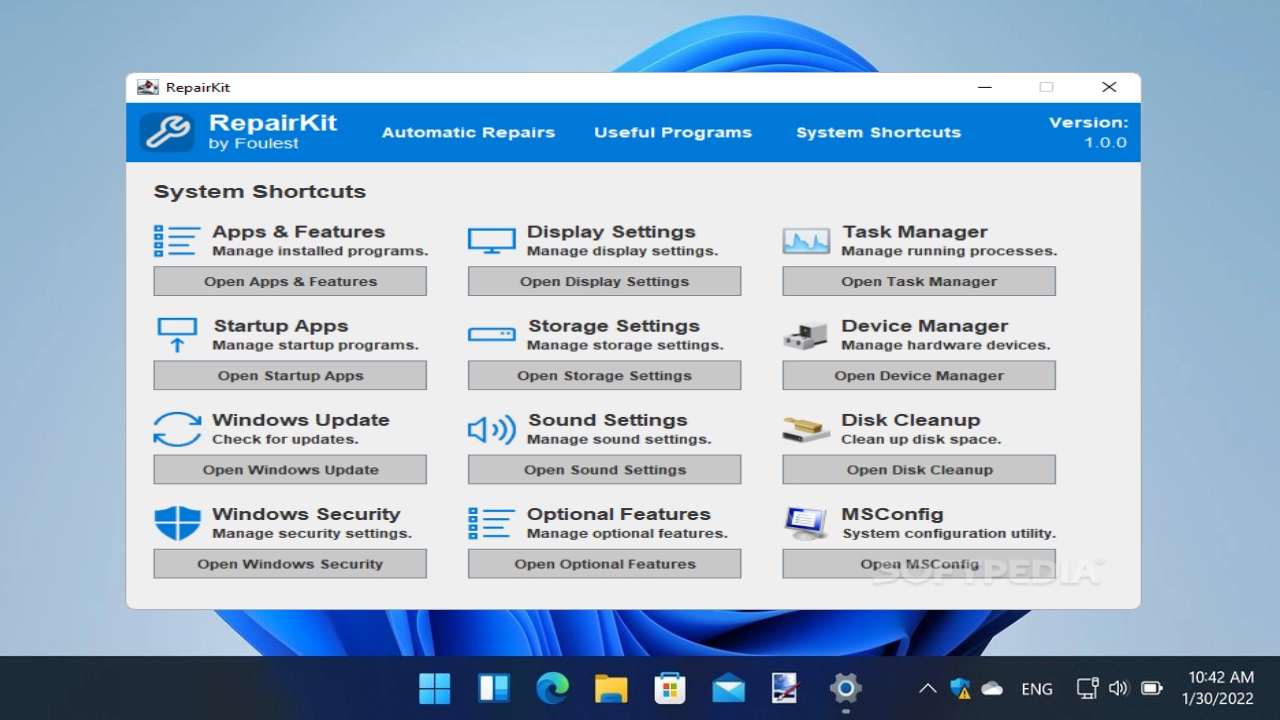
Task: Click the Open Startup Apps button
Action: 290,375
